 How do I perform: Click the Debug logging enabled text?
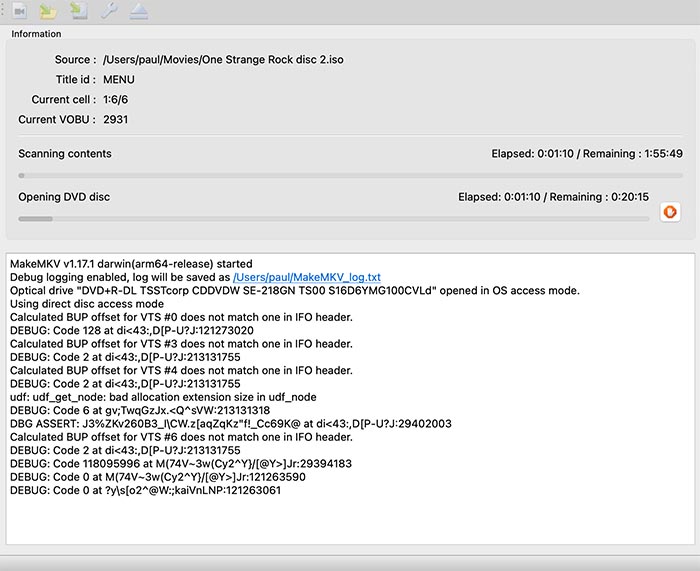[121, 277]
